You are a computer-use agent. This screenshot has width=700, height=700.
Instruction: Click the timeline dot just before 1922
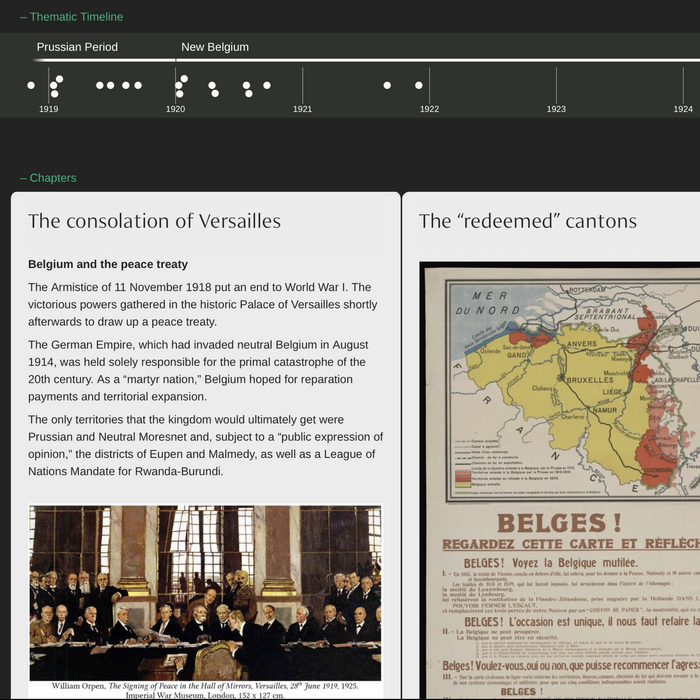pyautogui.click(x=419, y=85)
